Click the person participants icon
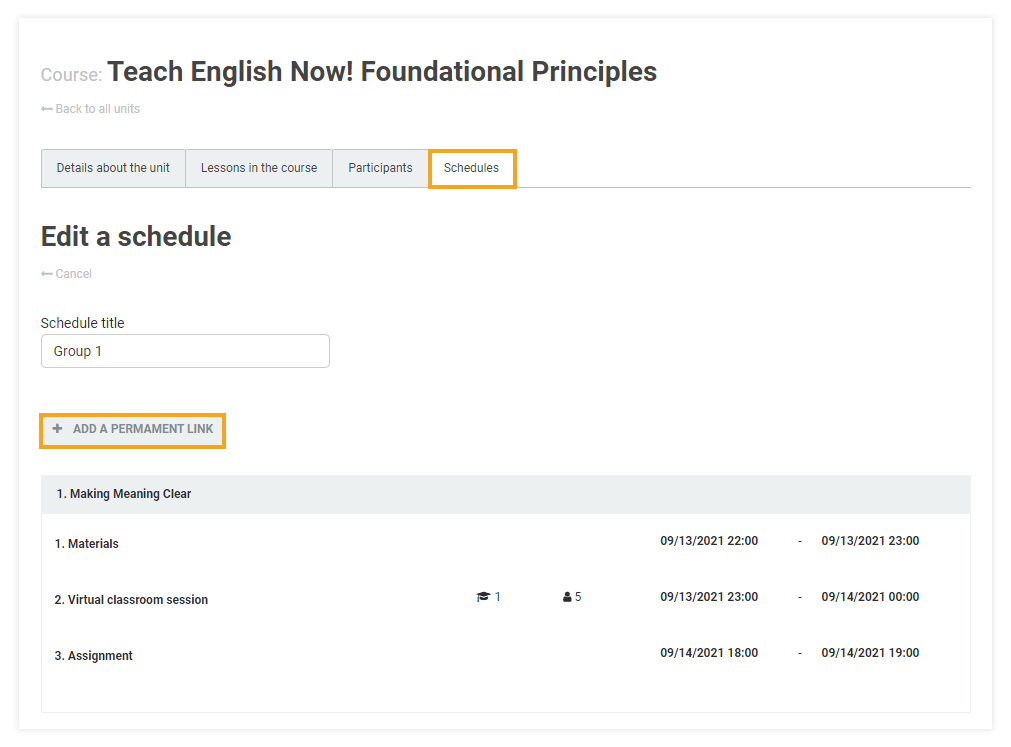 coord(567,597)
